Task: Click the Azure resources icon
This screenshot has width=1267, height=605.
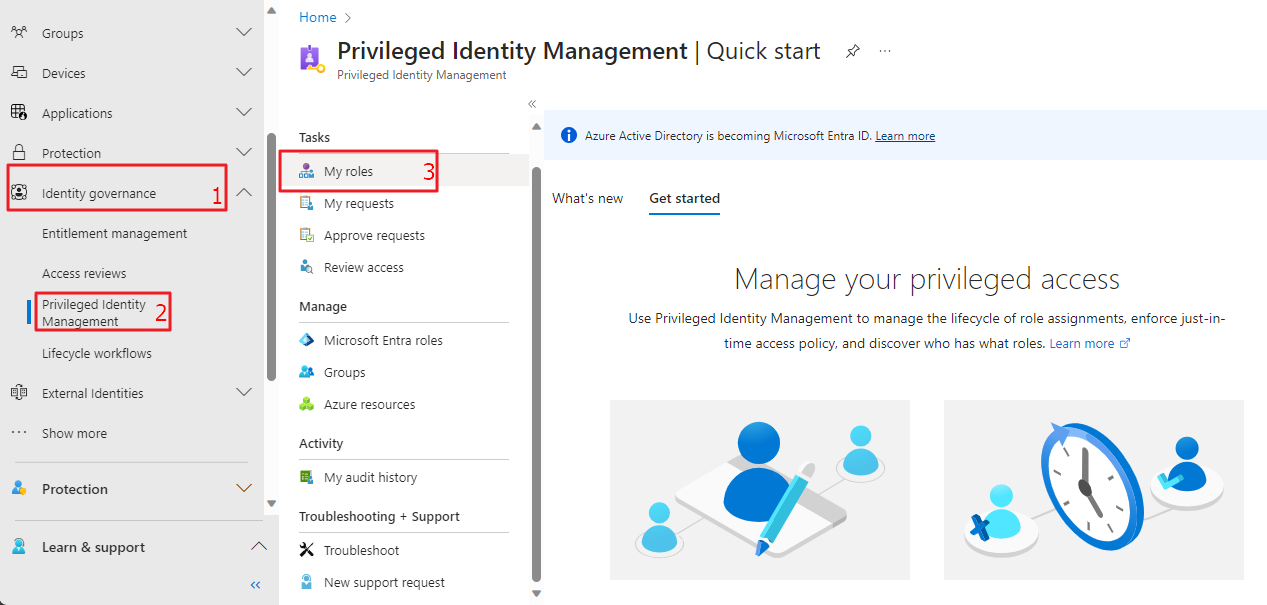Action: point(307,405)
